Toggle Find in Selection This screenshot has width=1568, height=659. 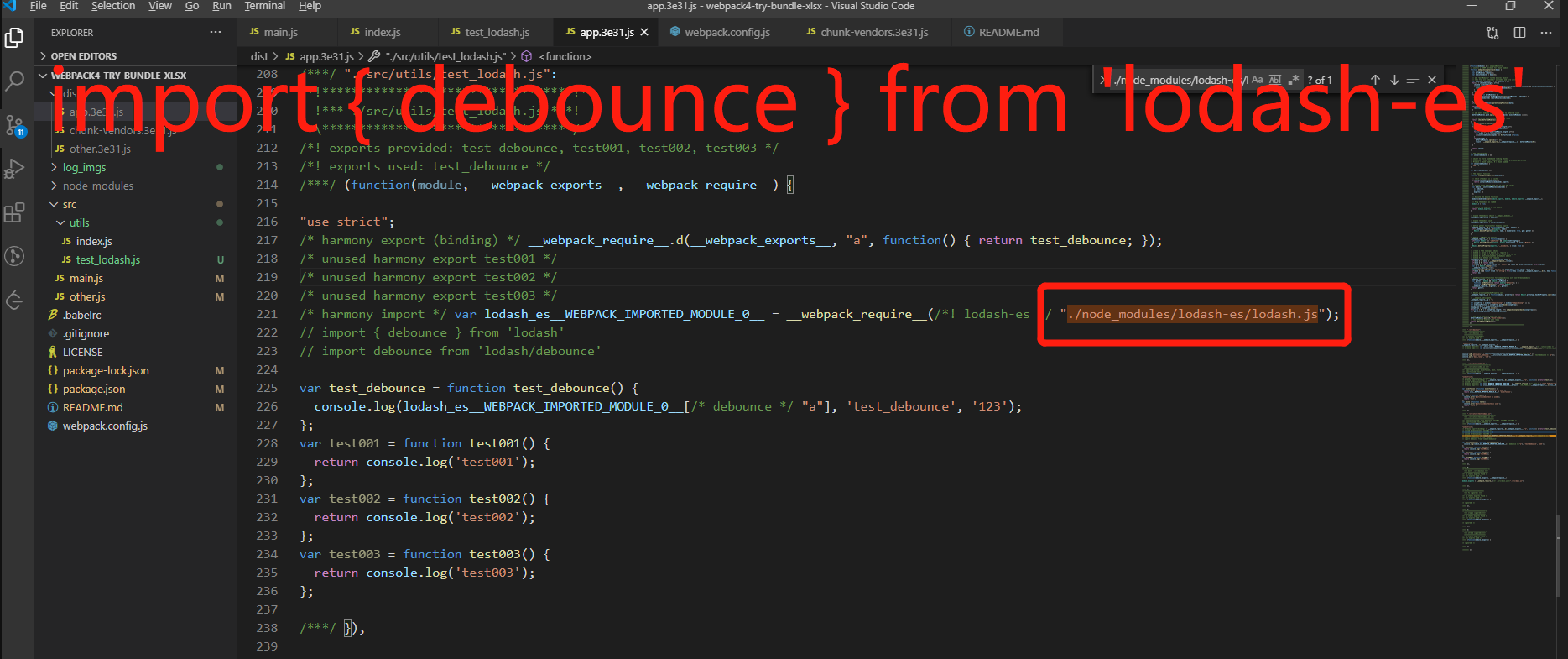point(1413,80)
